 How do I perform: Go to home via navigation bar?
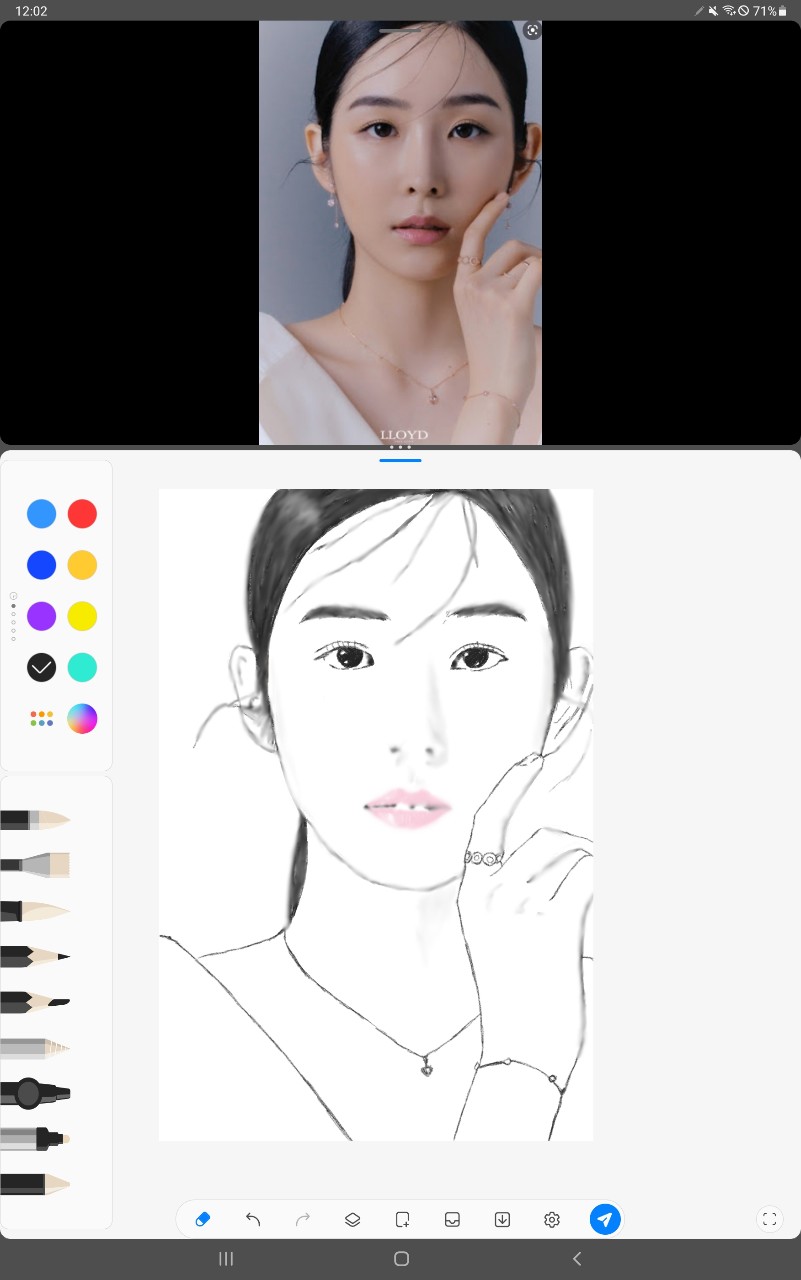(401, 1259)
